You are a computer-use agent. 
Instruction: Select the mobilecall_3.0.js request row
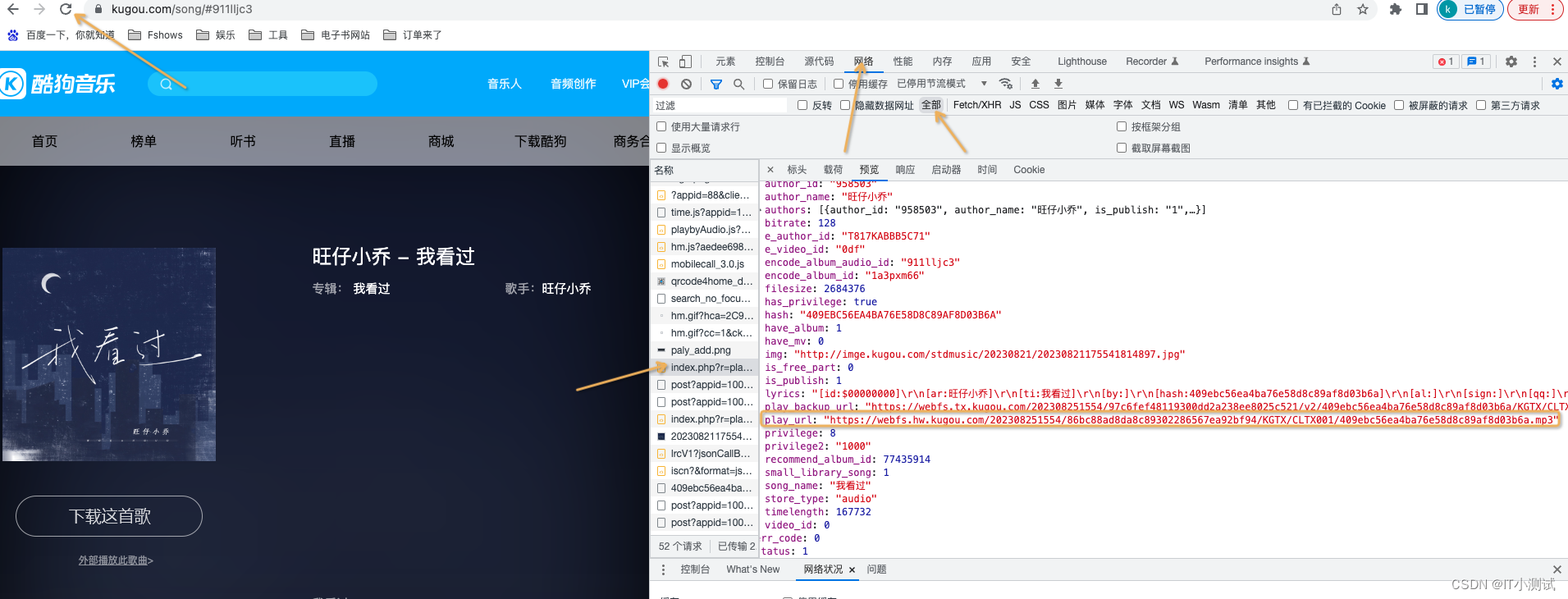705,264
